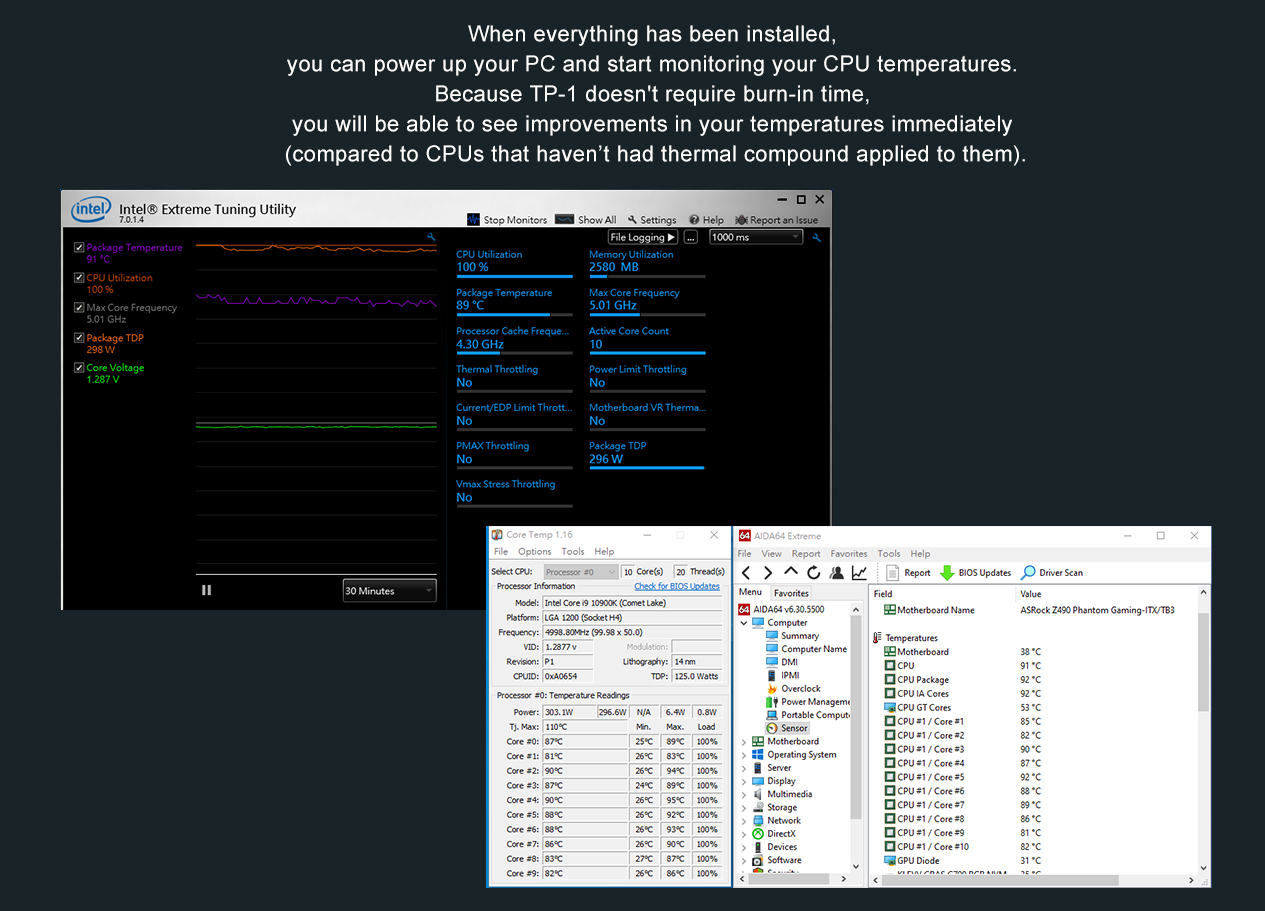Open the Processor #0 dropdown in Core Temp
This screenshot has height=911, width=1265.
(580, 572)
